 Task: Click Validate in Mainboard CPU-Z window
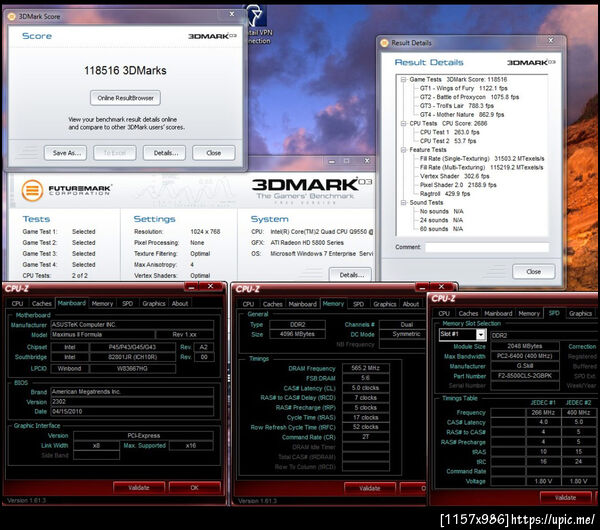tap(139, 488)
